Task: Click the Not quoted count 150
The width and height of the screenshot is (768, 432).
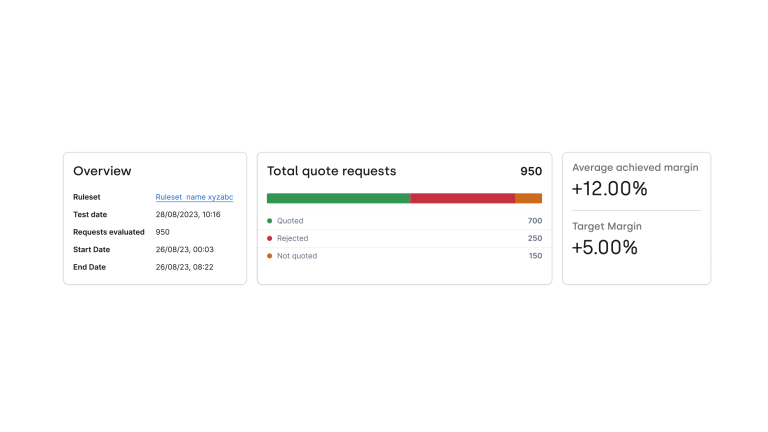Action: click(535, 256)
